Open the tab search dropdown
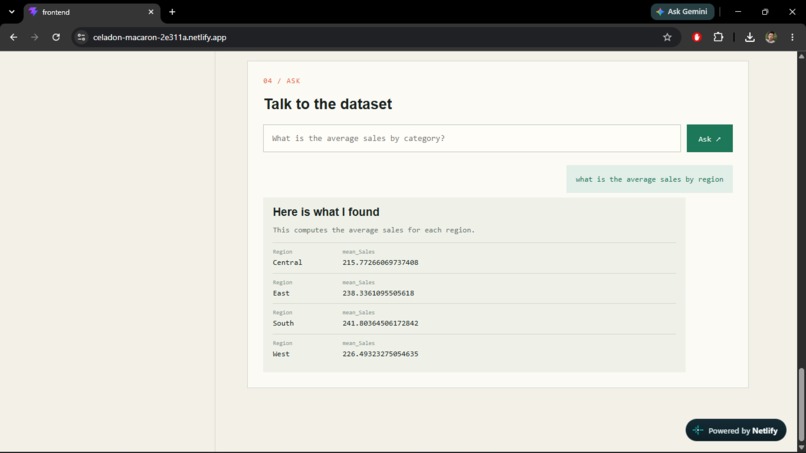The height and width of the screenshot is (453, 806). pos(12,12)
